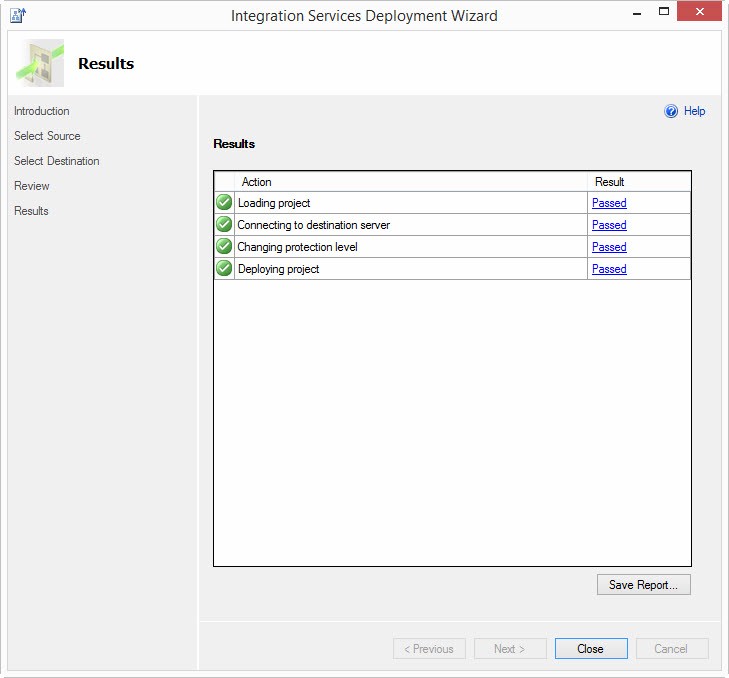This screenshot has width=729, height=678.
Task: Click the Results page header icon
Action: (x=41, y=64)
